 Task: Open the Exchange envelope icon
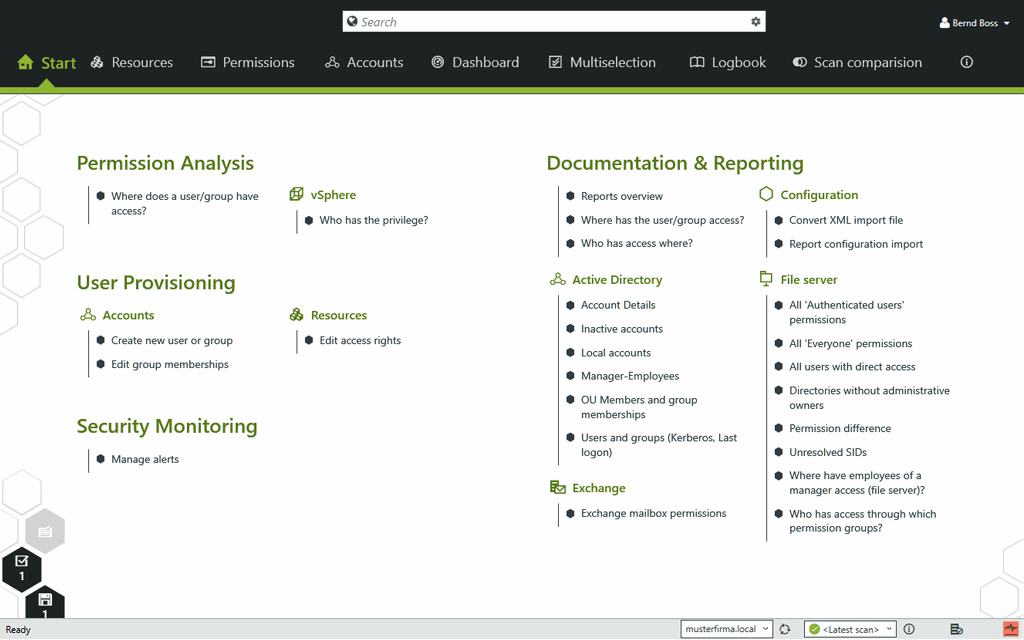559,488
